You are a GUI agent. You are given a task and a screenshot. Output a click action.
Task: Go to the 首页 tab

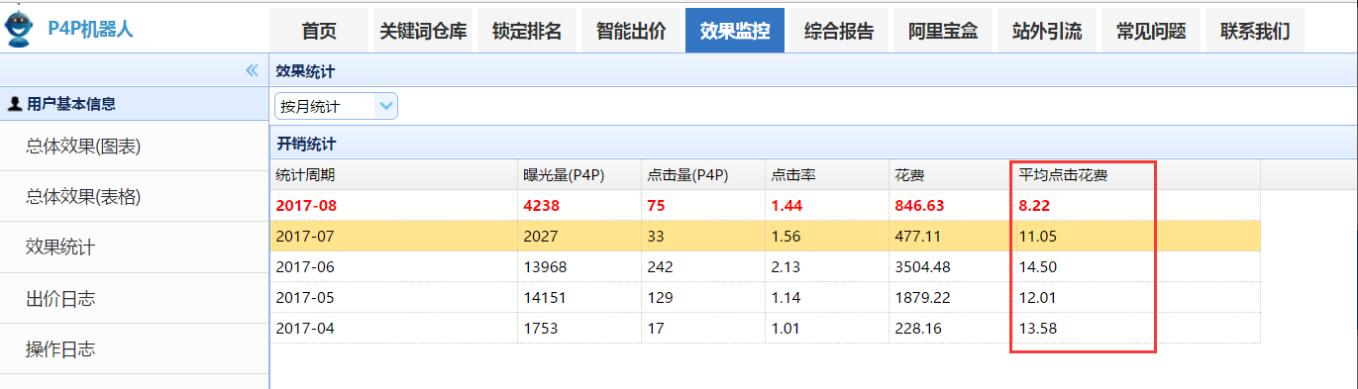(x=319, y=31)
